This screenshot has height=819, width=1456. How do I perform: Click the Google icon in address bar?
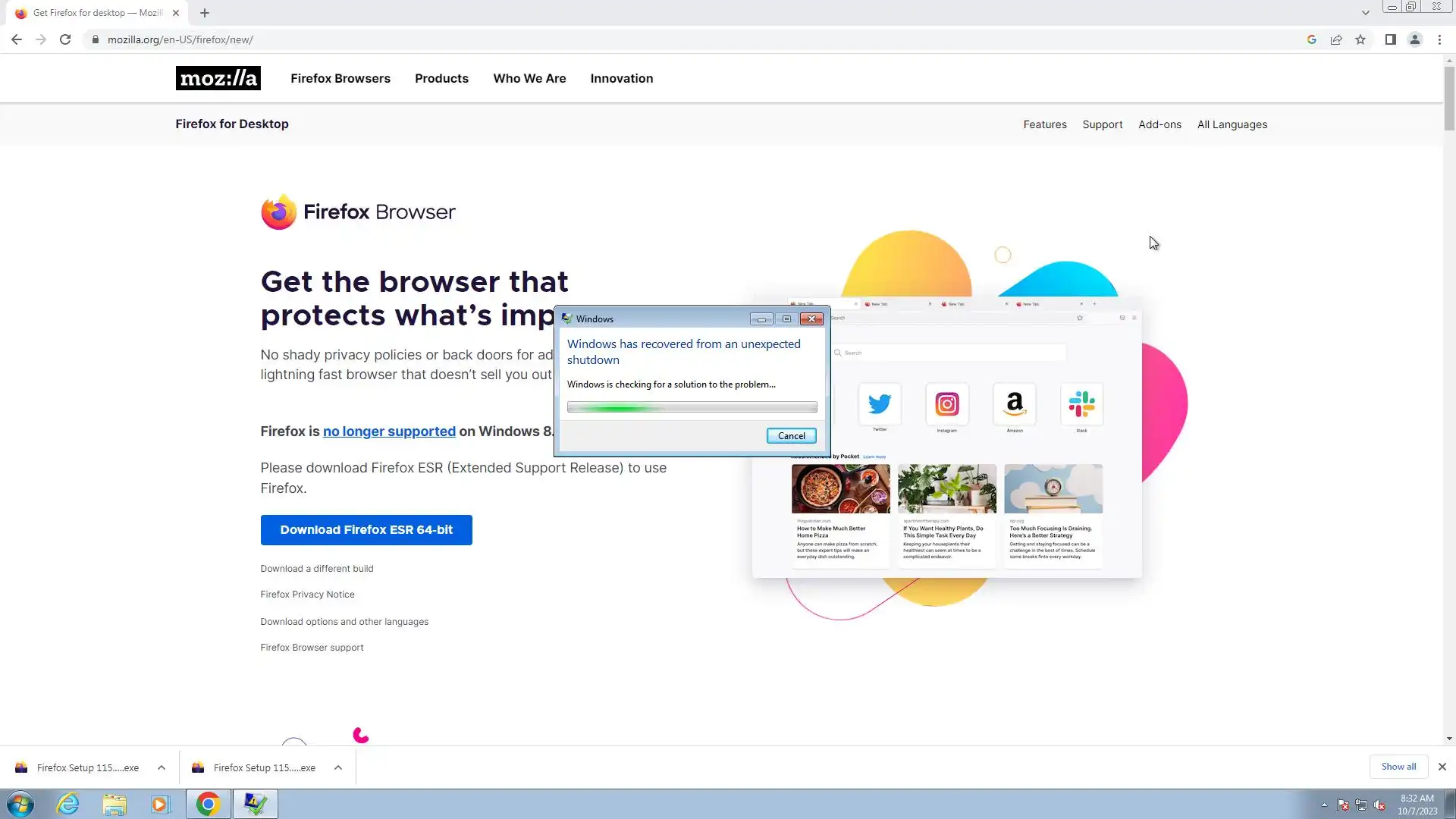[x=1311, y=39]
